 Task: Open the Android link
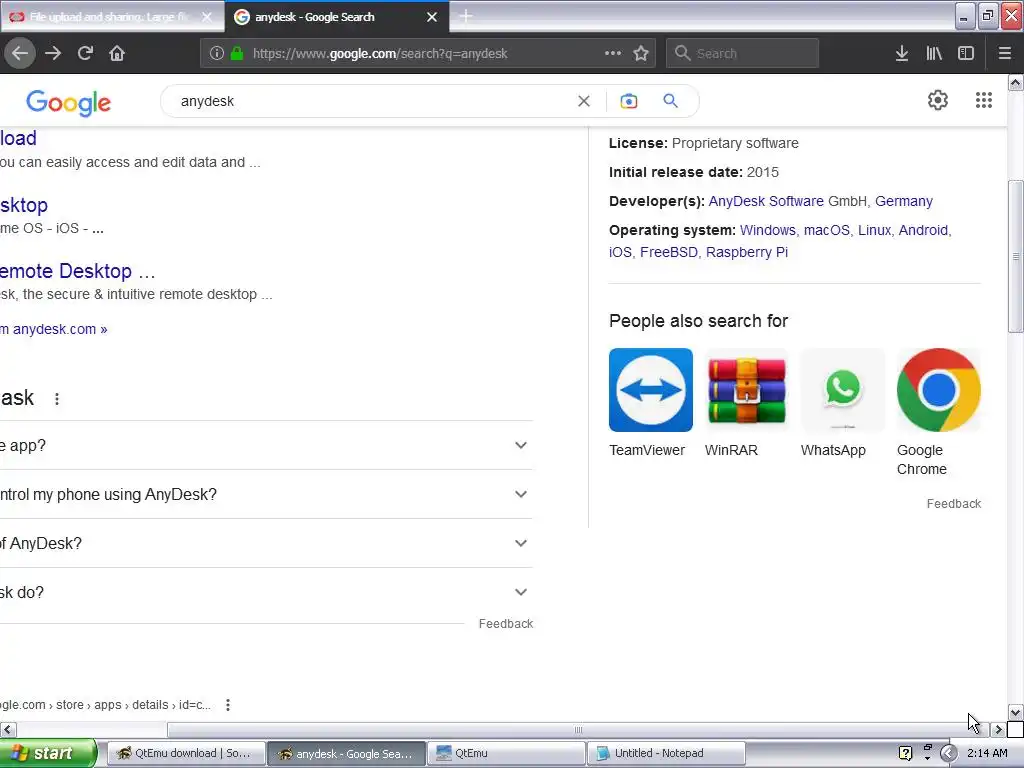923,230
